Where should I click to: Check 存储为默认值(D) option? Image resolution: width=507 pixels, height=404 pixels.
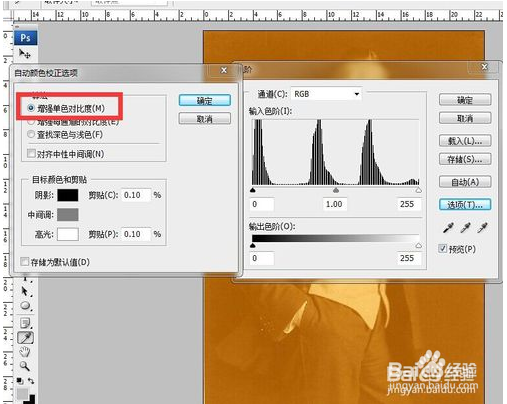pyautogui.click(x=24, y=262)
